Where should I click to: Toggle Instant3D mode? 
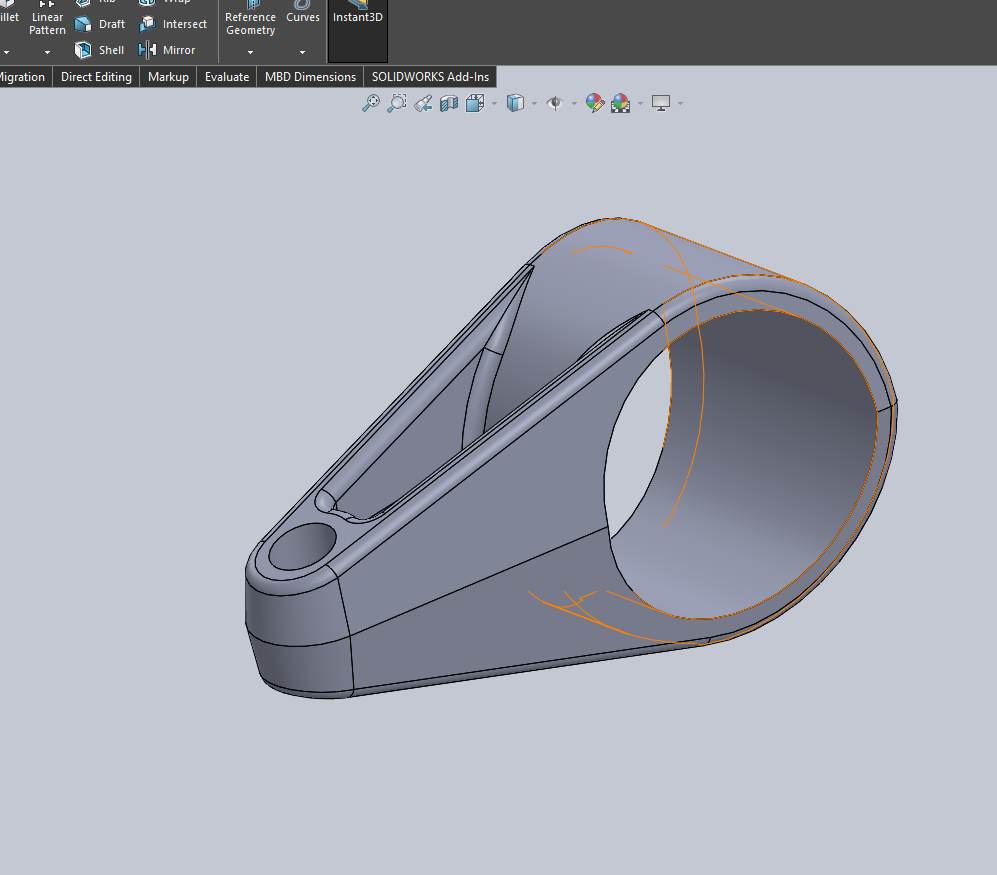coord(357,16)
